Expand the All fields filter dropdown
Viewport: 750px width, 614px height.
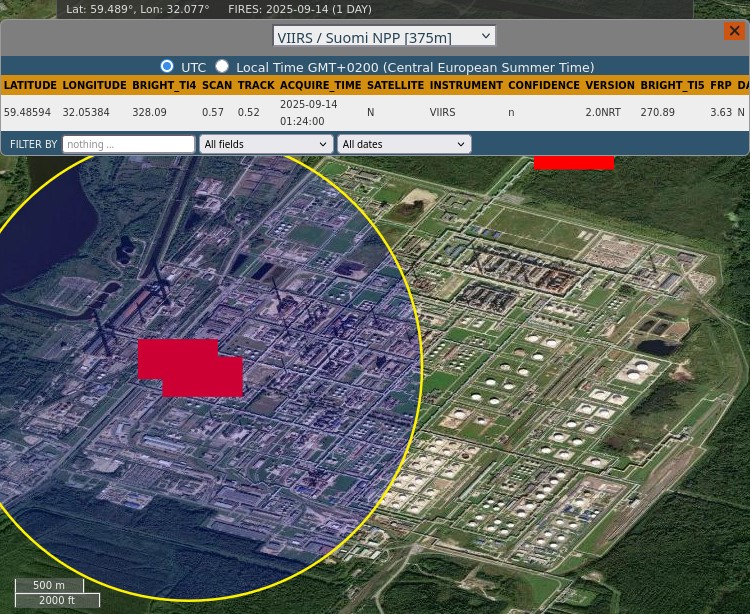coord(266,145)
